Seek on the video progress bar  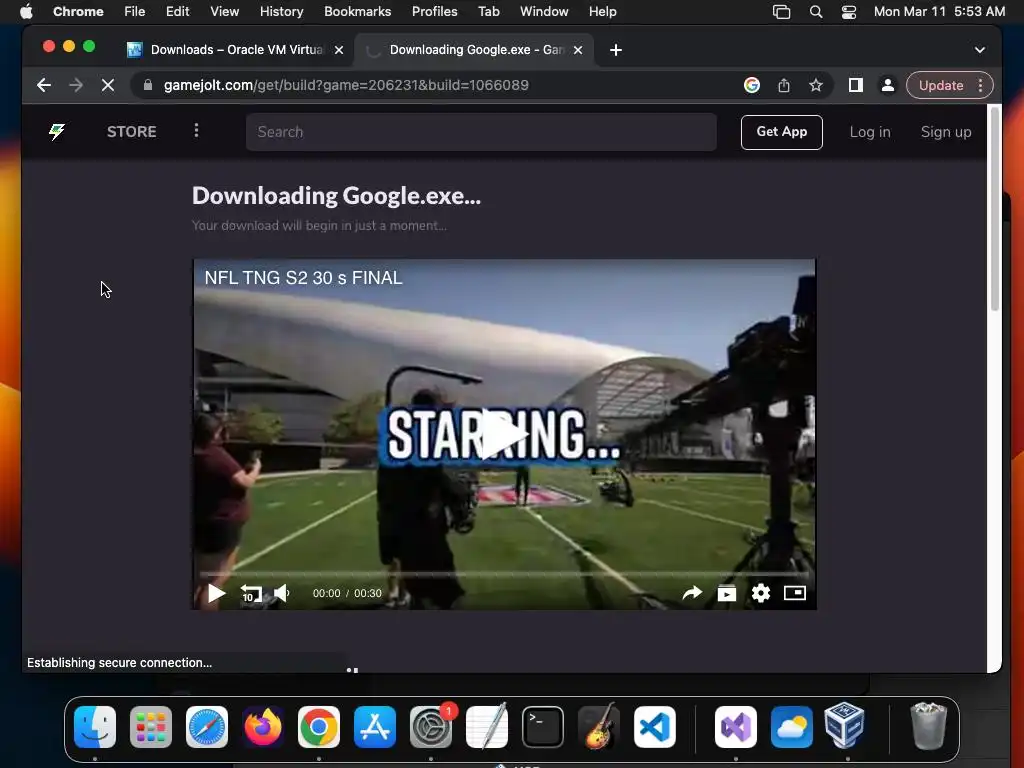coord(504,574)
